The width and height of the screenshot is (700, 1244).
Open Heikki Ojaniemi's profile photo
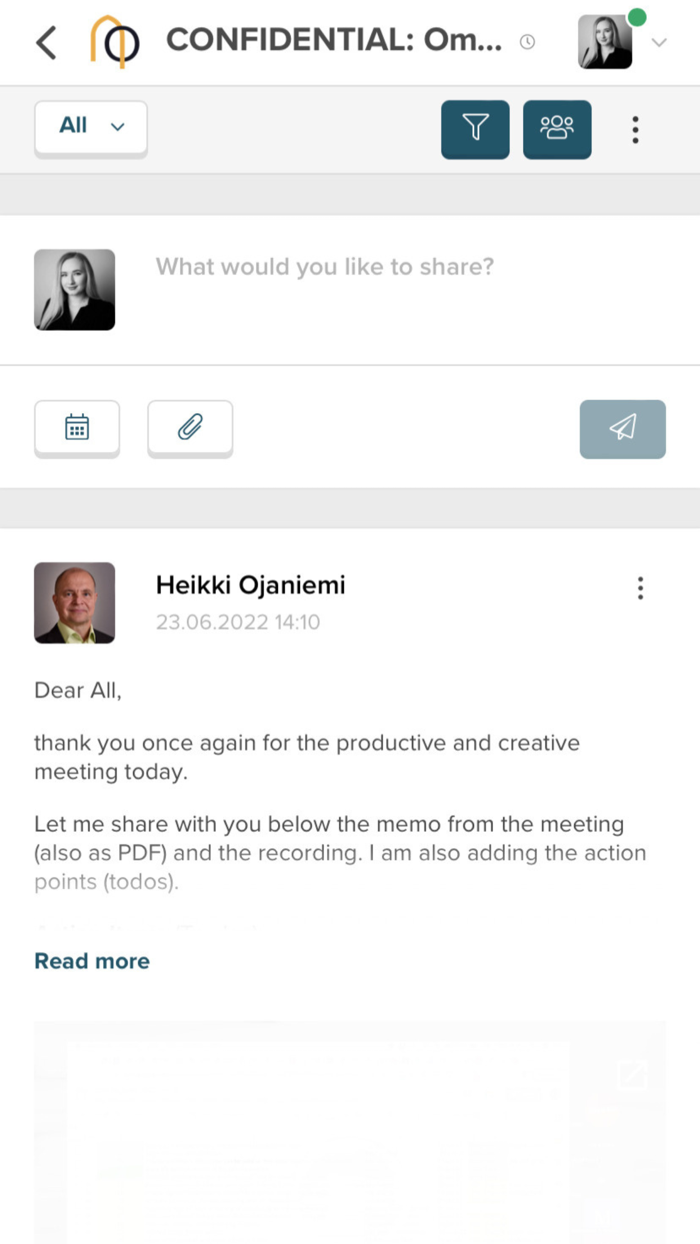click(x=75, y=602)
